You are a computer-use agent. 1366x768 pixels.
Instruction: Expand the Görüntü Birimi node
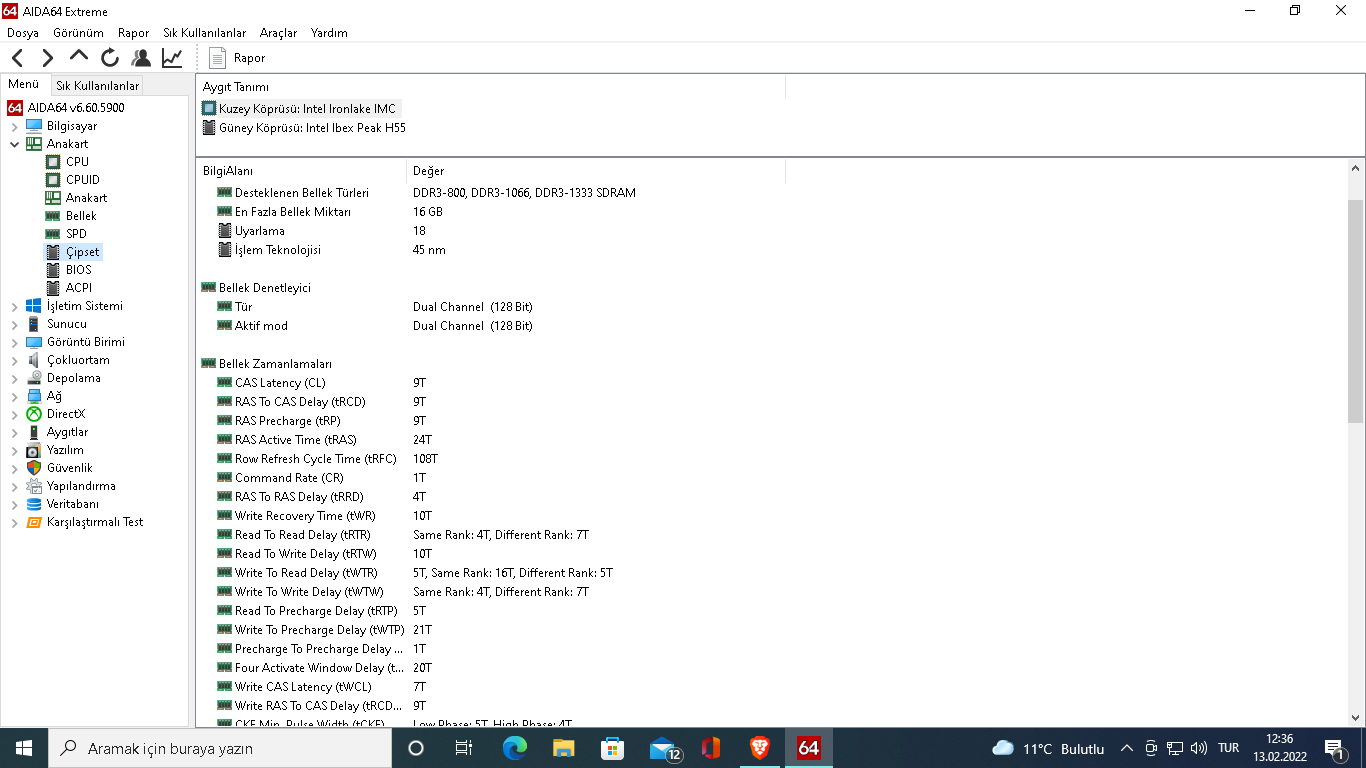pyautogui.click(x=14, y=342)
